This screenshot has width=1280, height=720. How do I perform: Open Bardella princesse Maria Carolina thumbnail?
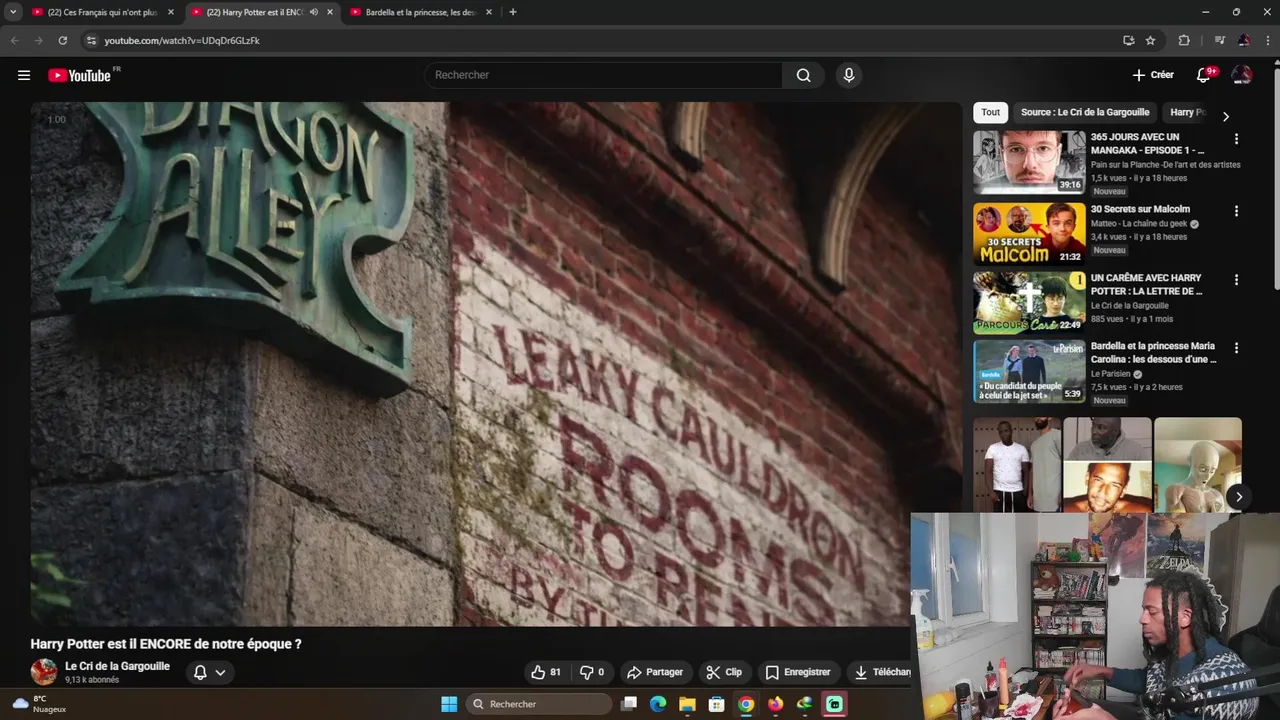(x=1029, y=371)
